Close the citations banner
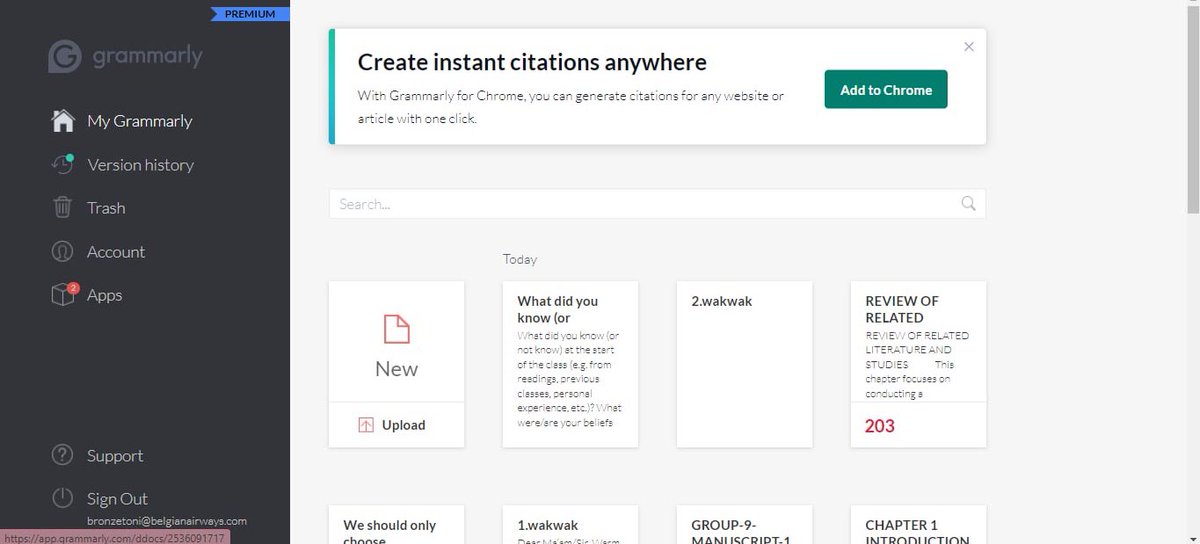 (x=968, y=46)
